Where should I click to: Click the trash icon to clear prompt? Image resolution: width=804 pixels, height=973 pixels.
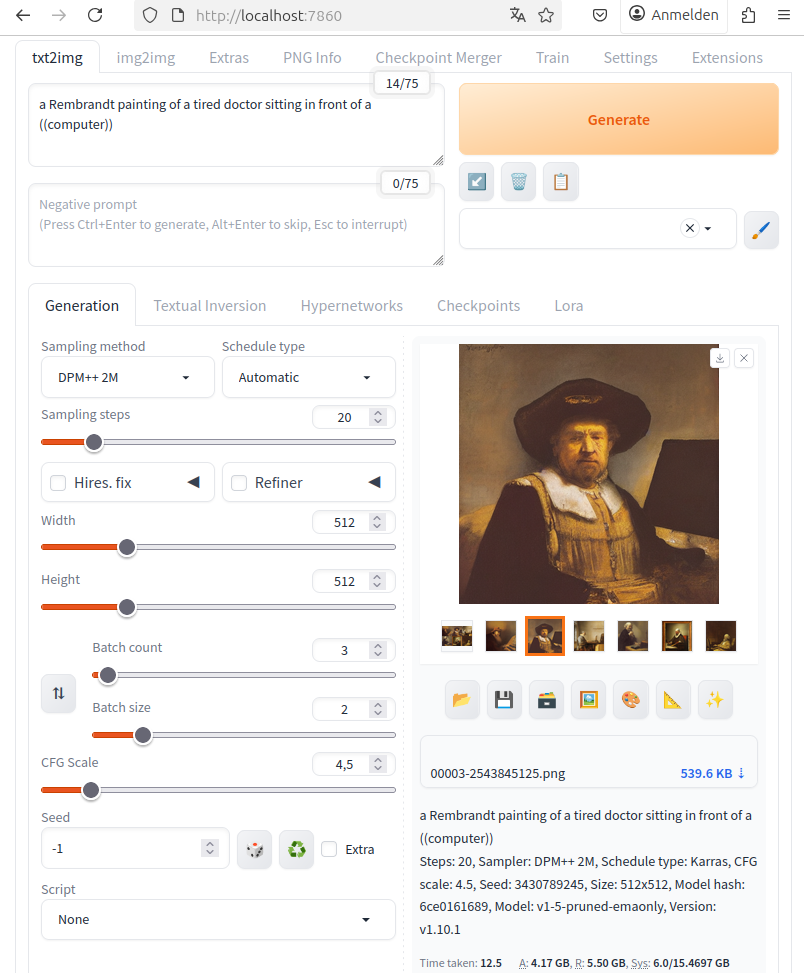(x=518, y=182)
